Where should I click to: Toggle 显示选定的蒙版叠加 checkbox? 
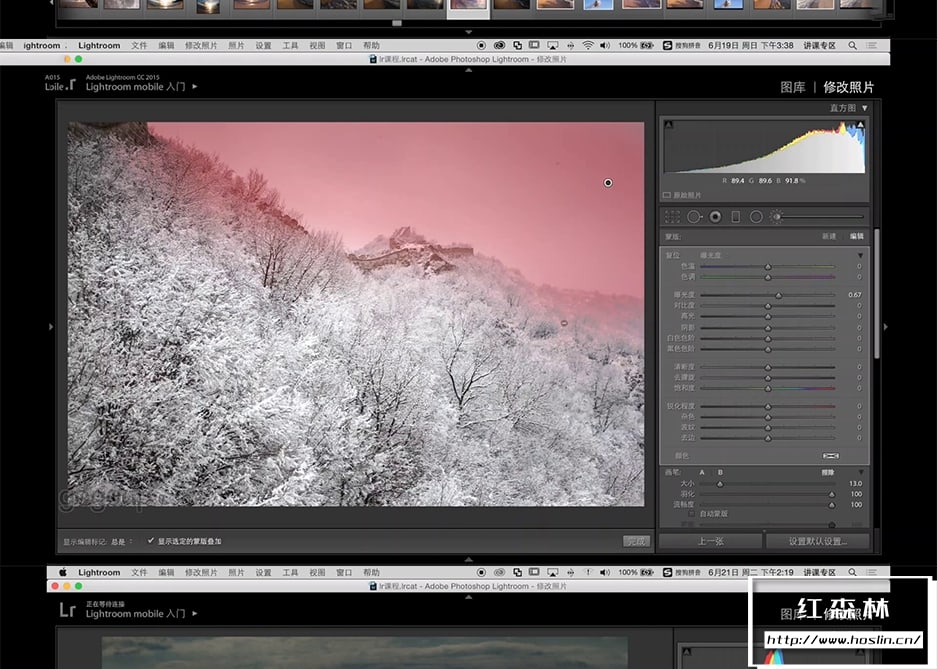click(151, 541)
